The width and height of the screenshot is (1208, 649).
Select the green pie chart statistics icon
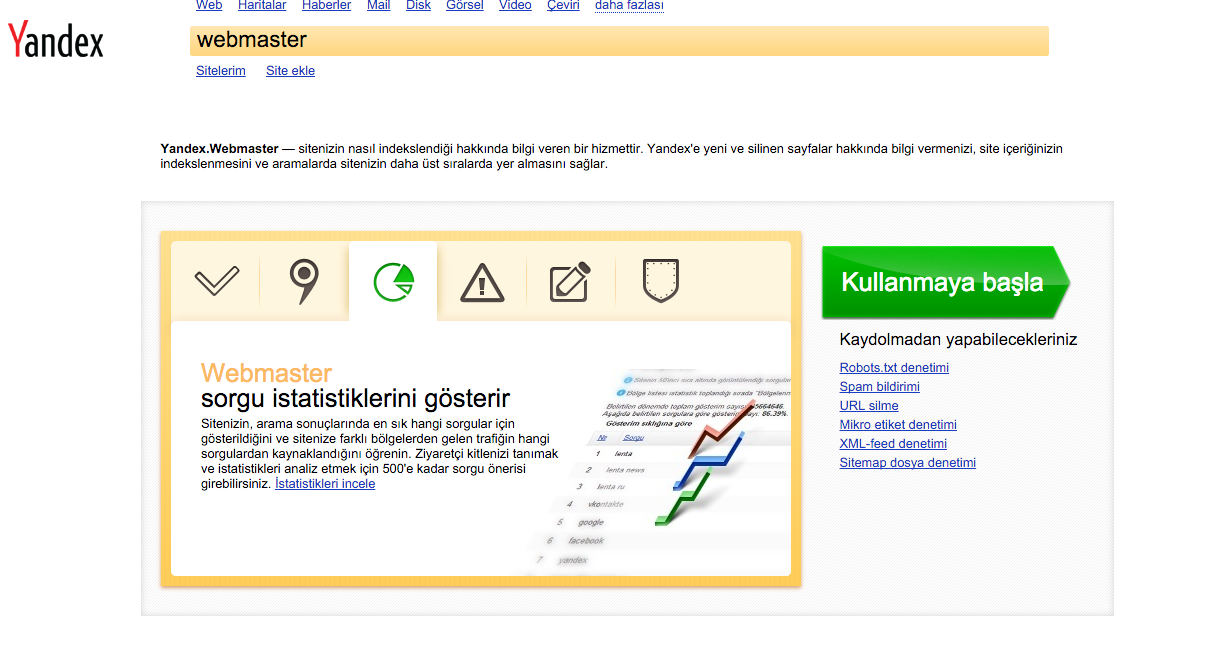coord(393,282)
